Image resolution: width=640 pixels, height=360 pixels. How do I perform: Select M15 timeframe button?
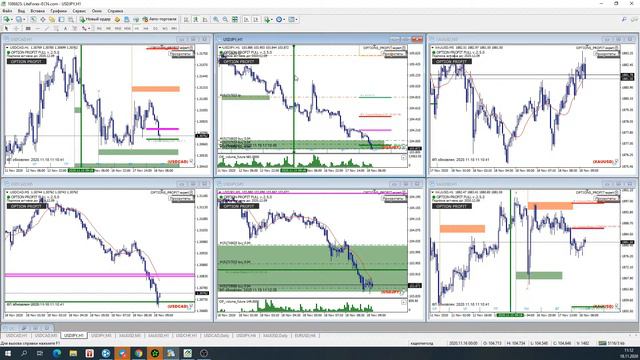point(118,29)
